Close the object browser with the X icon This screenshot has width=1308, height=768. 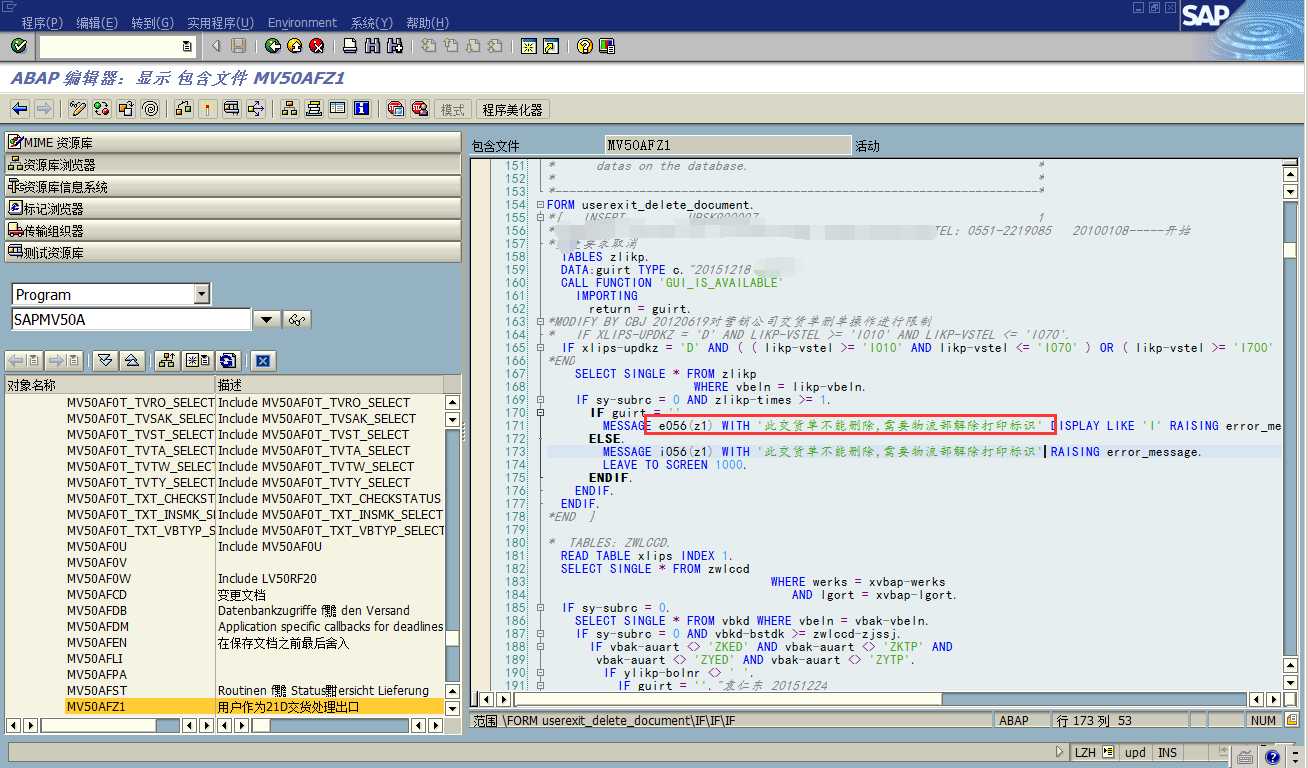pyautogui.click(x=263, y=361)
